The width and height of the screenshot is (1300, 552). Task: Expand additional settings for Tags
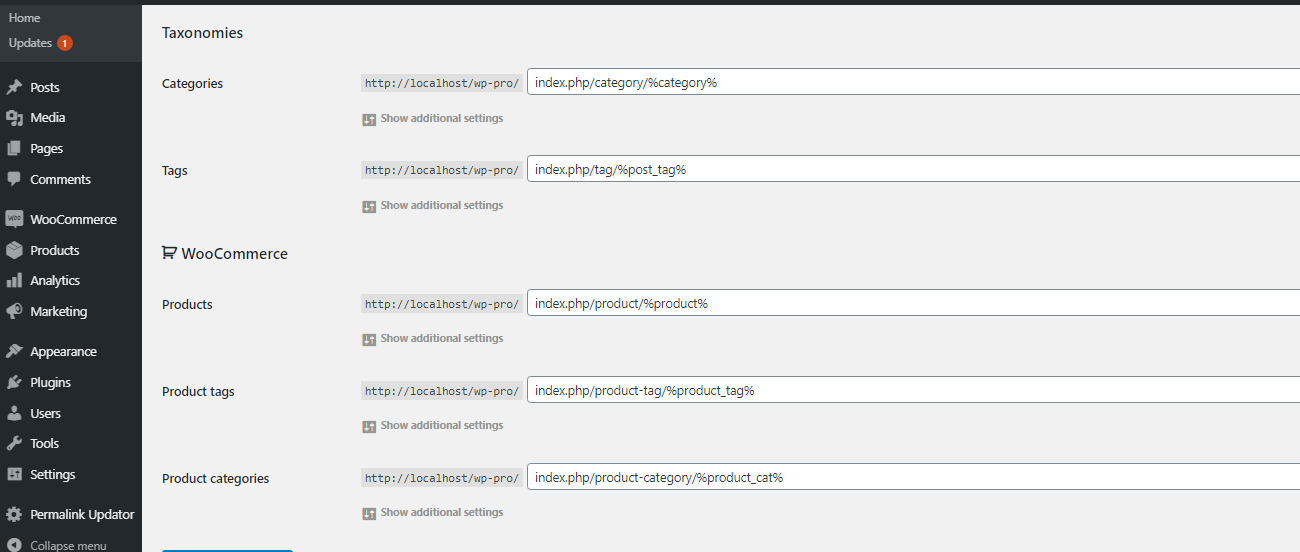coord(442,205)
